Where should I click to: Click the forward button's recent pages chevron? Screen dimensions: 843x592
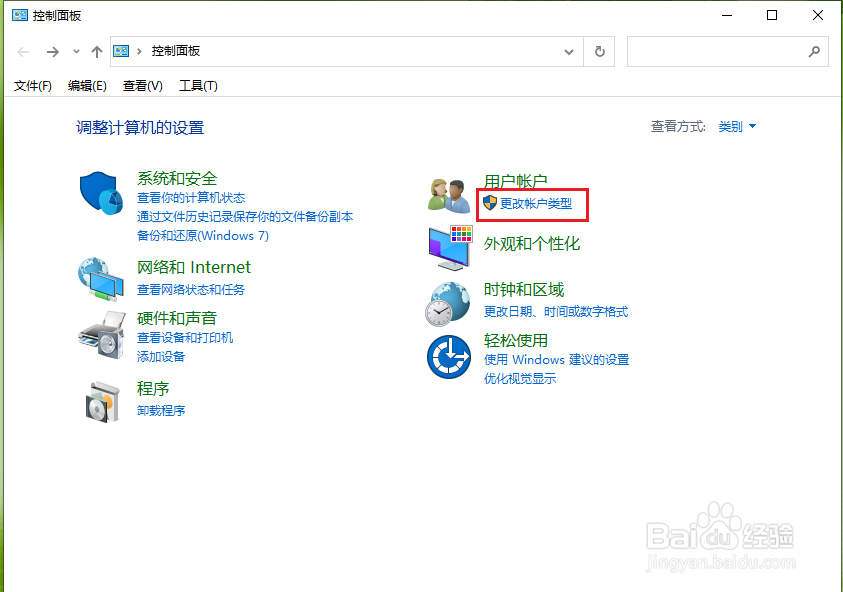point(75,51)
